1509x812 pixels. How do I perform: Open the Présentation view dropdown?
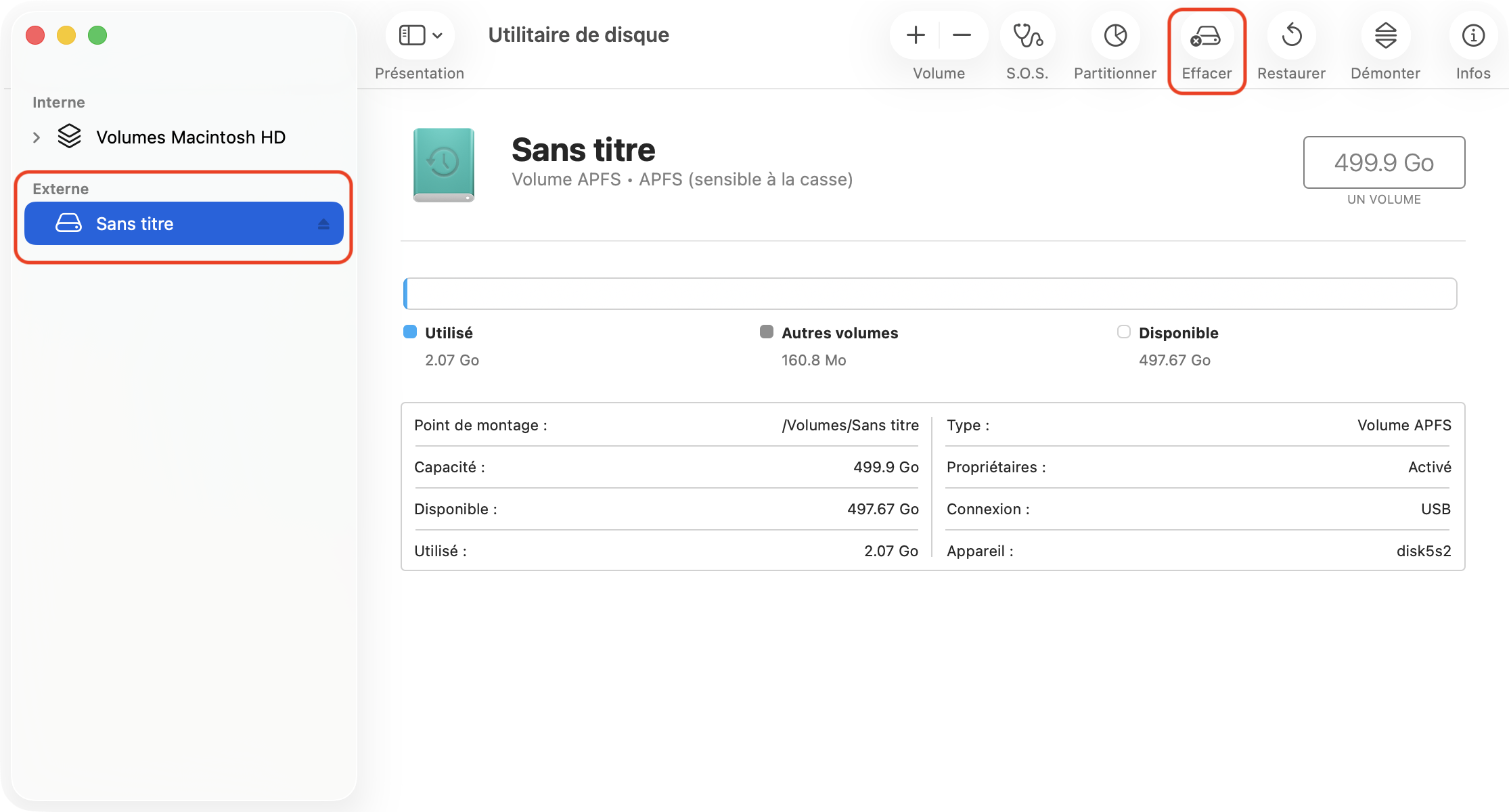click(420, 35)
